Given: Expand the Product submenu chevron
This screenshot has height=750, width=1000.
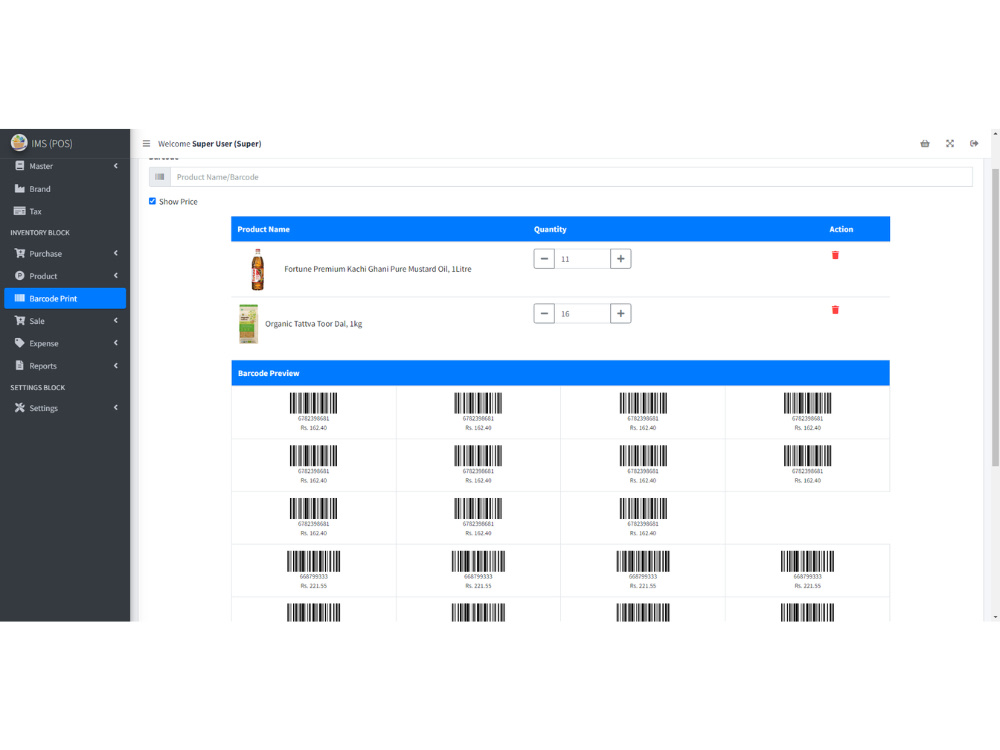Looking at the screenshot, I should [x=115, y=276].
